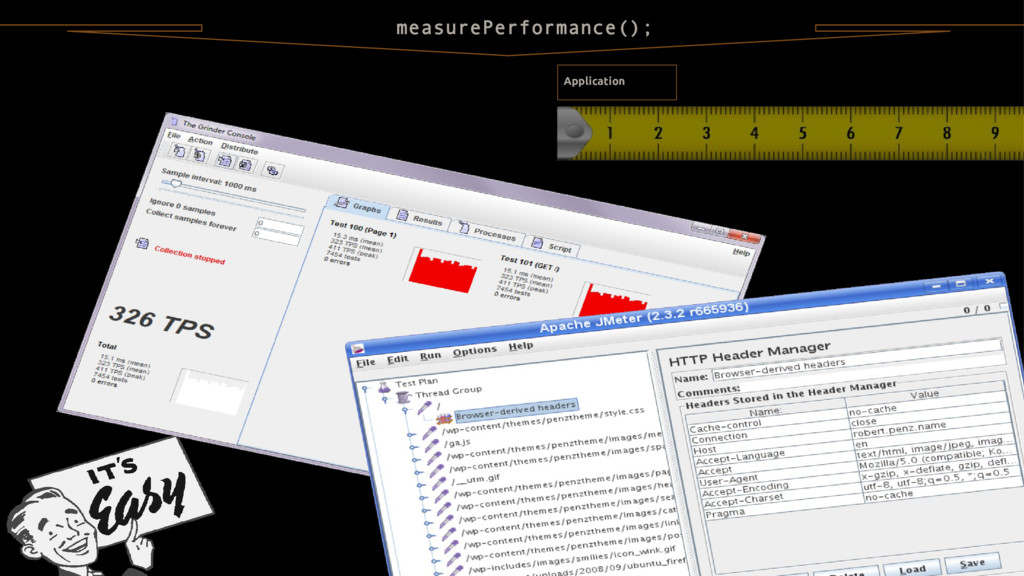Open the Options menu in JMeter
1024x576 pixels.
click(475, 351)
